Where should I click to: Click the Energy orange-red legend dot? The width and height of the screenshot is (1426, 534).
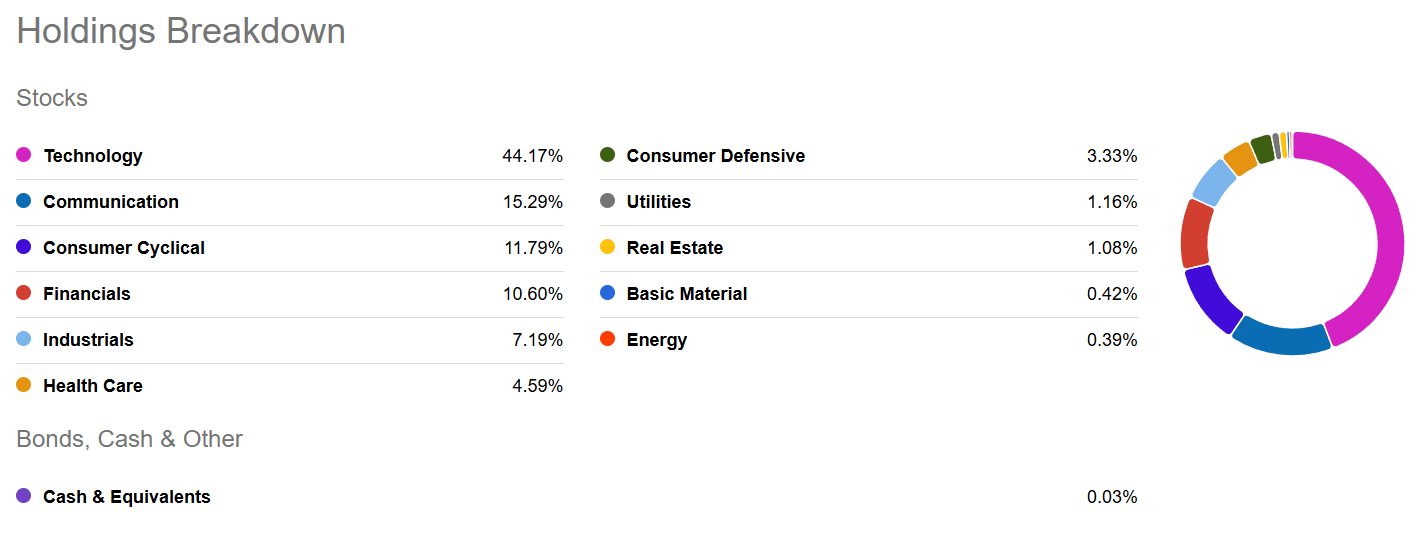(607, 339)
